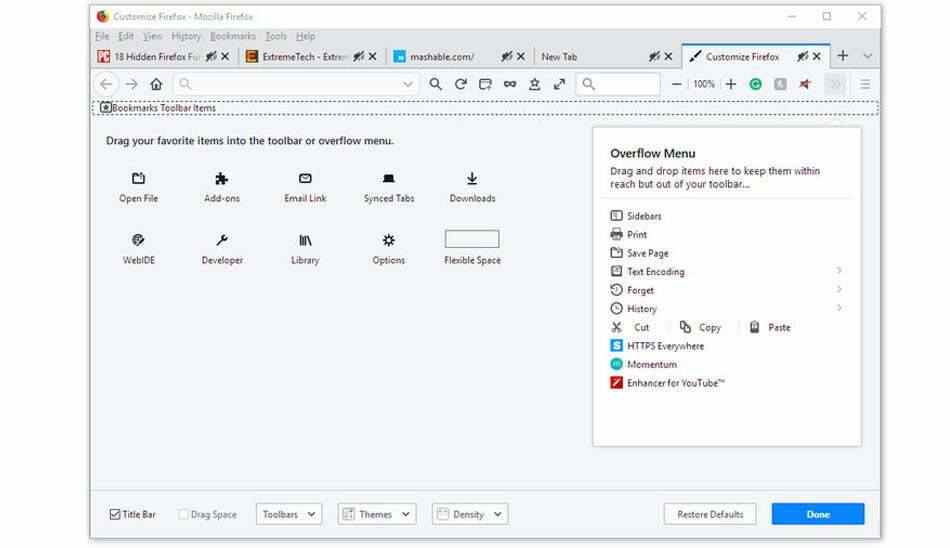Click the green Grammarly extension icon
Viewport: 950px width, 548px height.
[x=756, y=84]
